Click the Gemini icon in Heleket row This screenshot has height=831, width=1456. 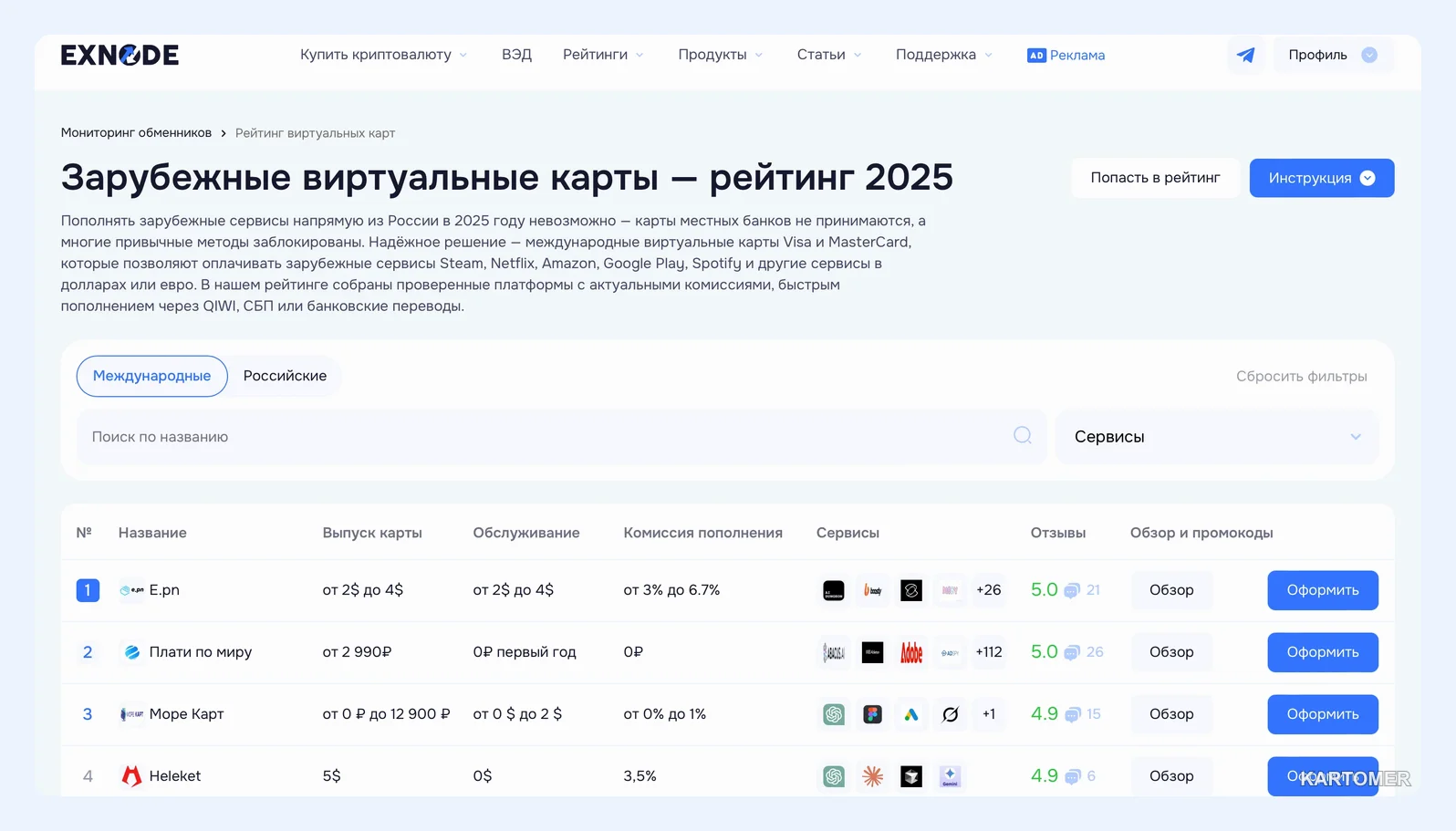click(950, 776)
